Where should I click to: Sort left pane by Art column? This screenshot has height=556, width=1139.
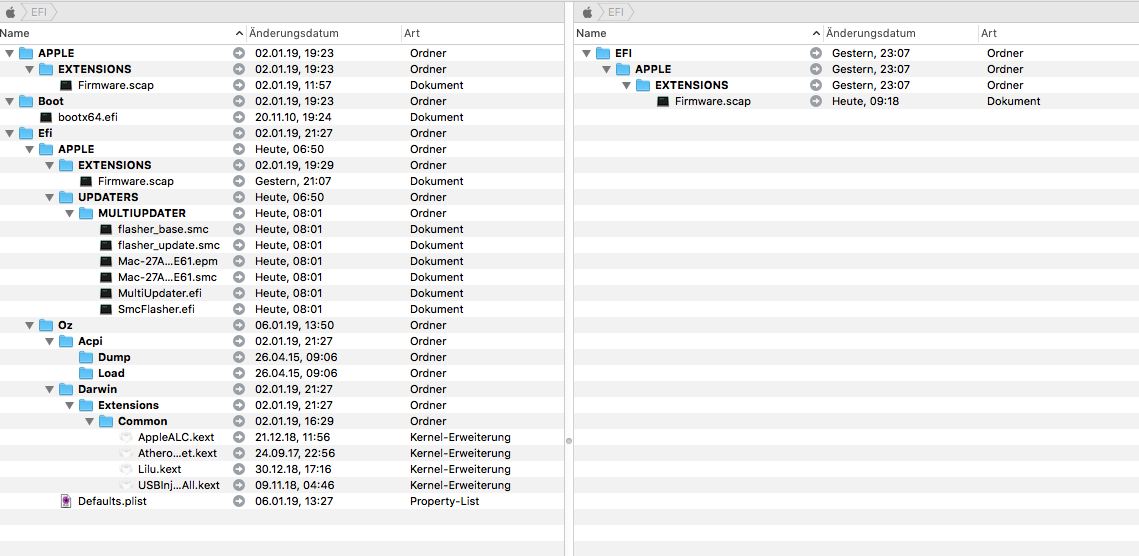pyautogui.click(x=482, y=33)
